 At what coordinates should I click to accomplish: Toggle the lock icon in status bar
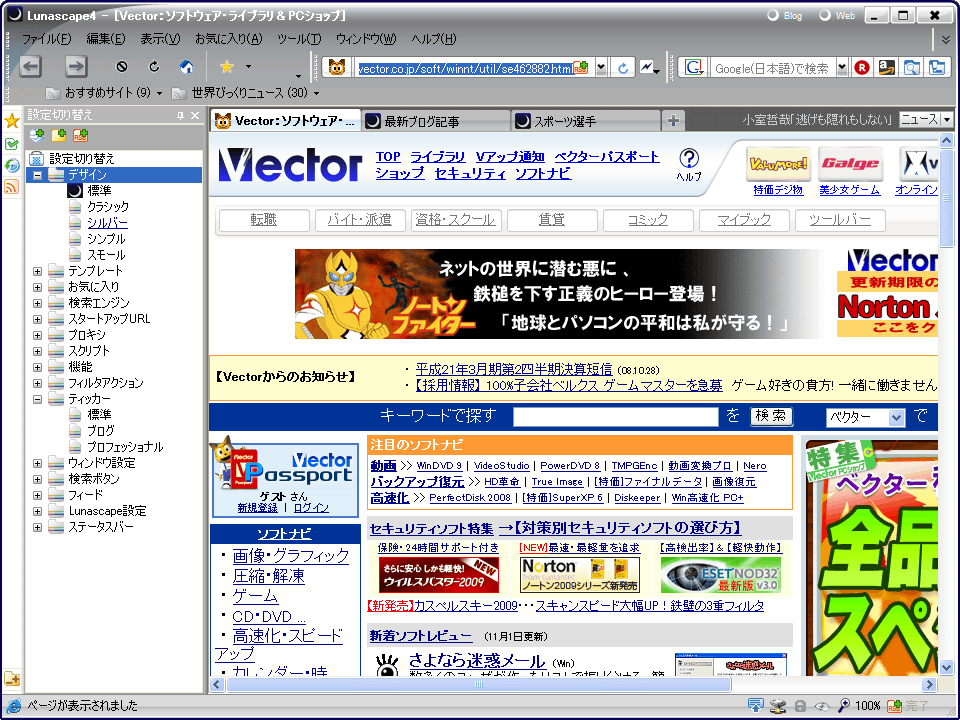coord(800,706)
